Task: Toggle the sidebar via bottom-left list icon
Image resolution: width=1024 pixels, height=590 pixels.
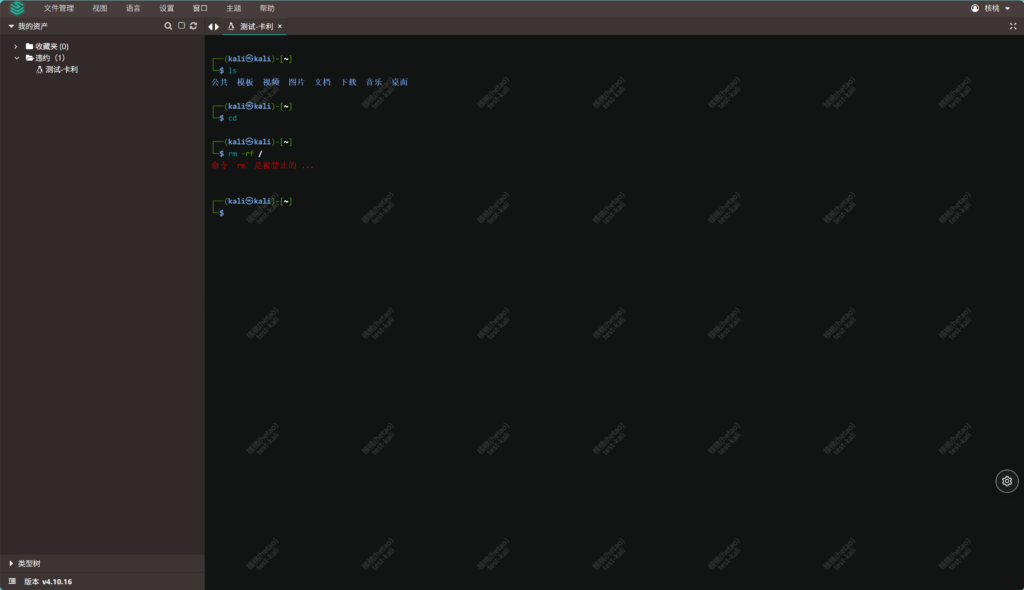Action: [12, 581]
